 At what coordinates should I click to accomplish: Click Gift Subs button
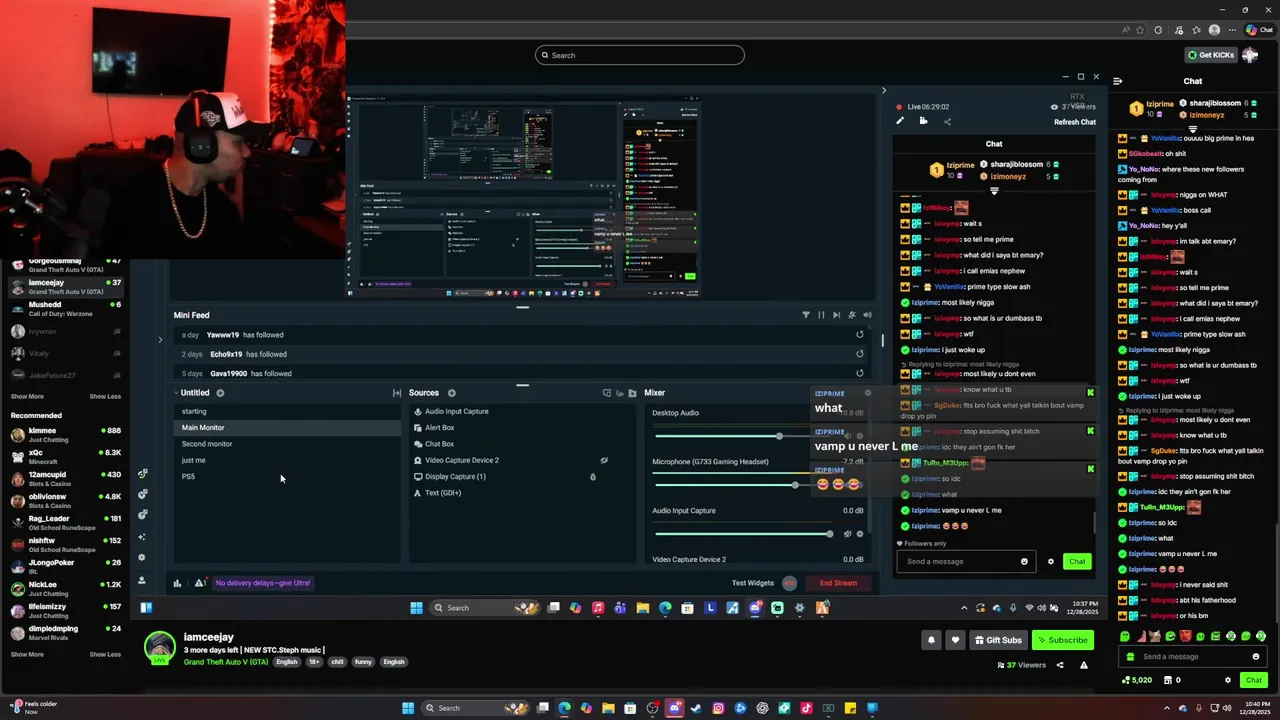pos(999,640)
